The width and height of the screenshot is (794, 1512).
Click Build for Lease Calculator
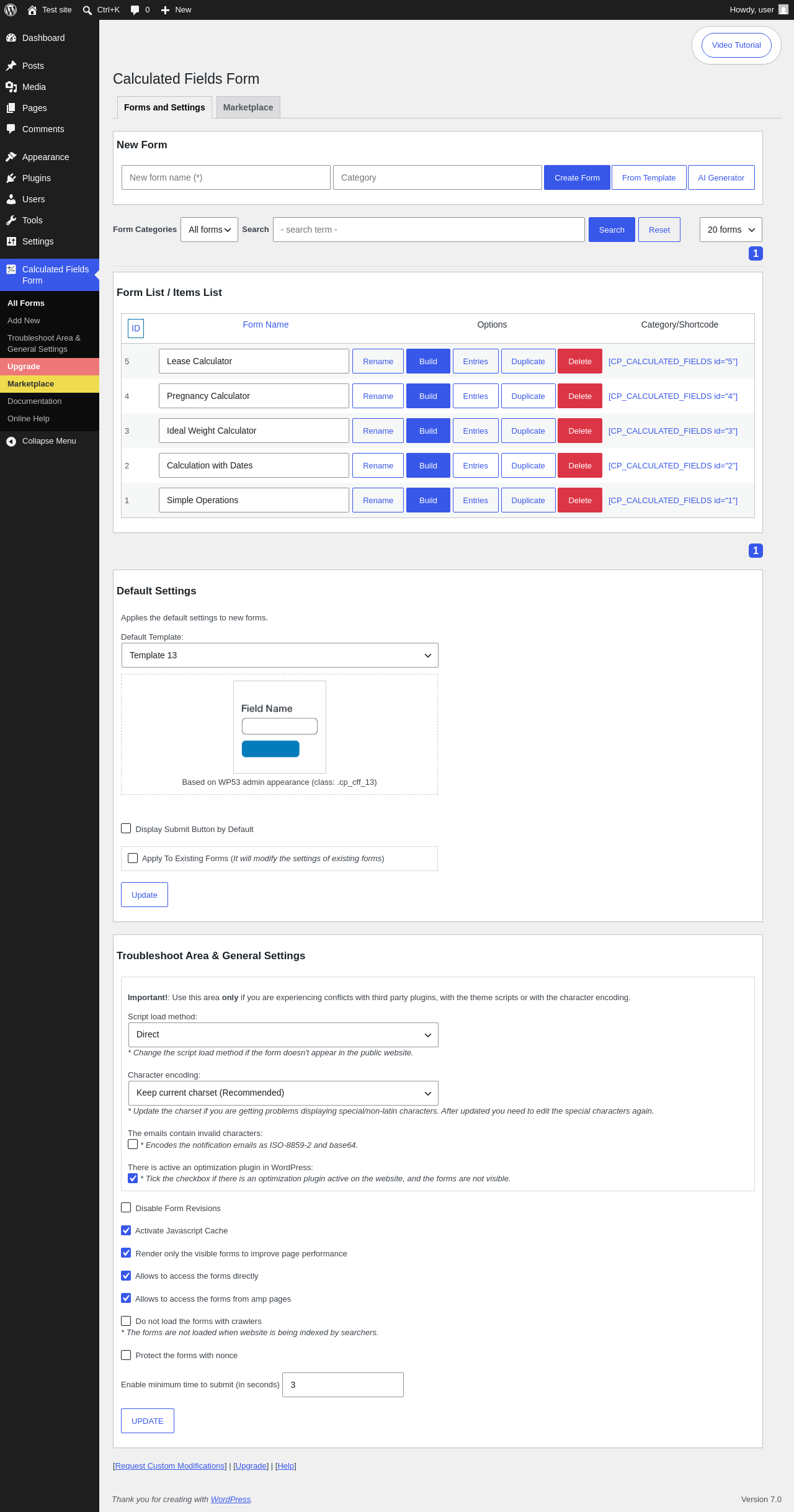tap(428, 361)
